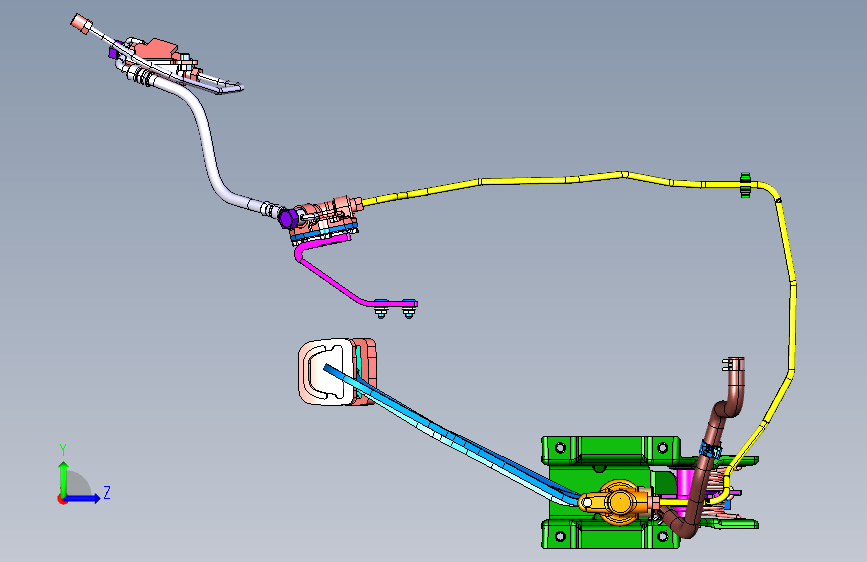Select the purple cap on the center connector
Image resolution: width=867 pixels, height=562 pixels.
pos(287,218)
